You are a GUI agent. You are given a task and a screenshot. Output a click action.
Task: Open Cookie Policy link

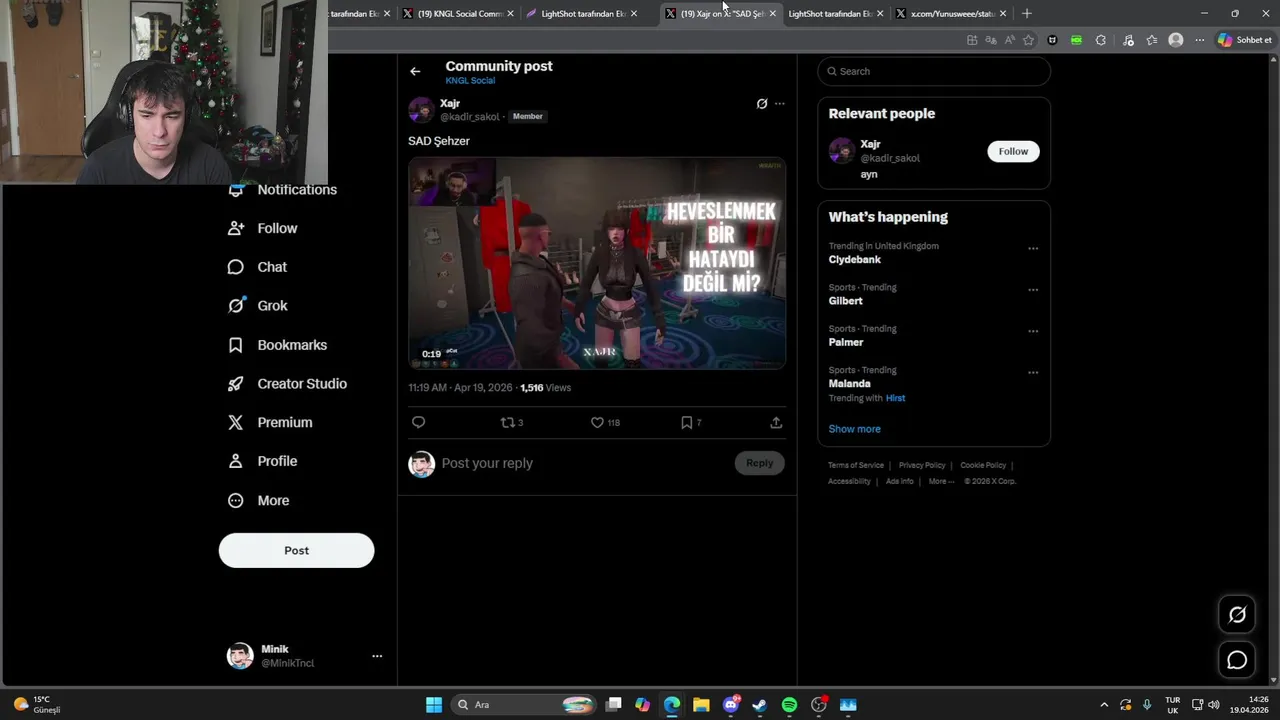[983, 465]
